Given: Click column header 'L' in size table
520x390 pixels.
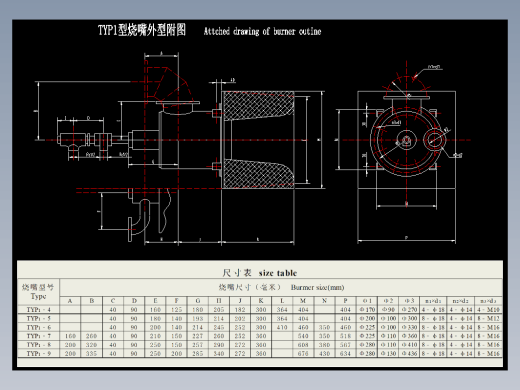Looking at the screenshot, I should tap(282, 301).
